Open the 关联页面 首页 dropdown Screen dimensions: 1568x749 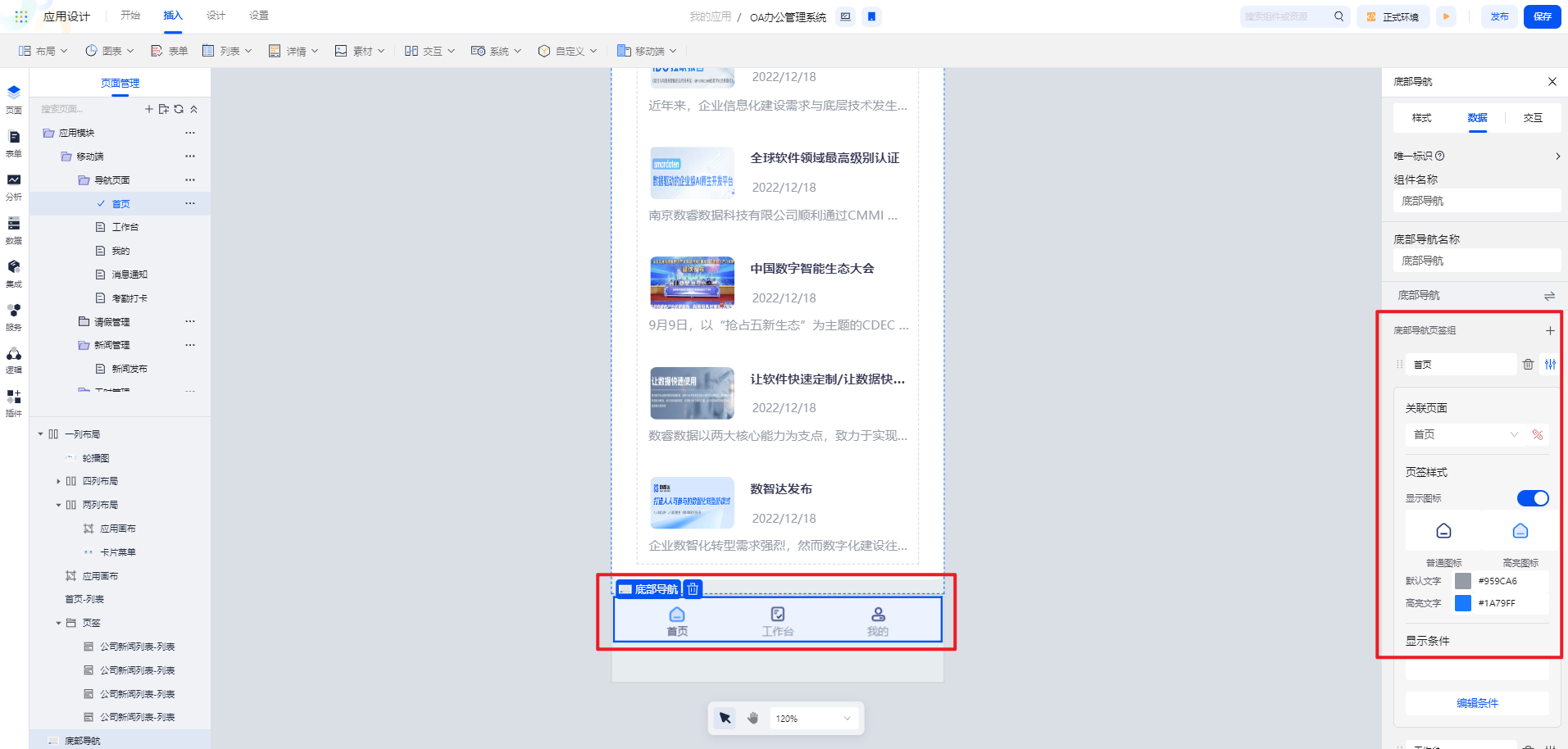[x=1466, y=435]
